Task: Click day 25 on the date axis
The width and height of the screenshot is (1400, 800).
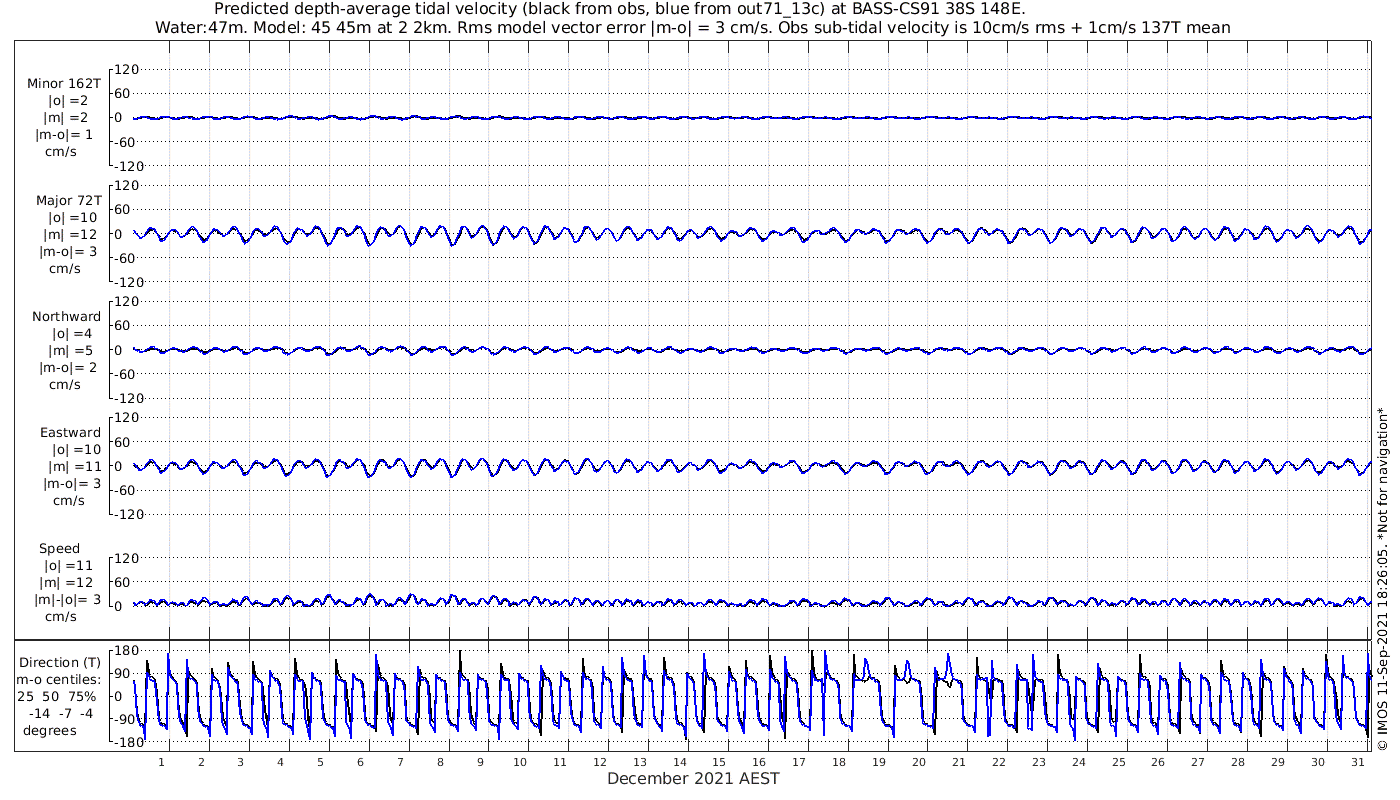Action: [x=1118, y=762]
